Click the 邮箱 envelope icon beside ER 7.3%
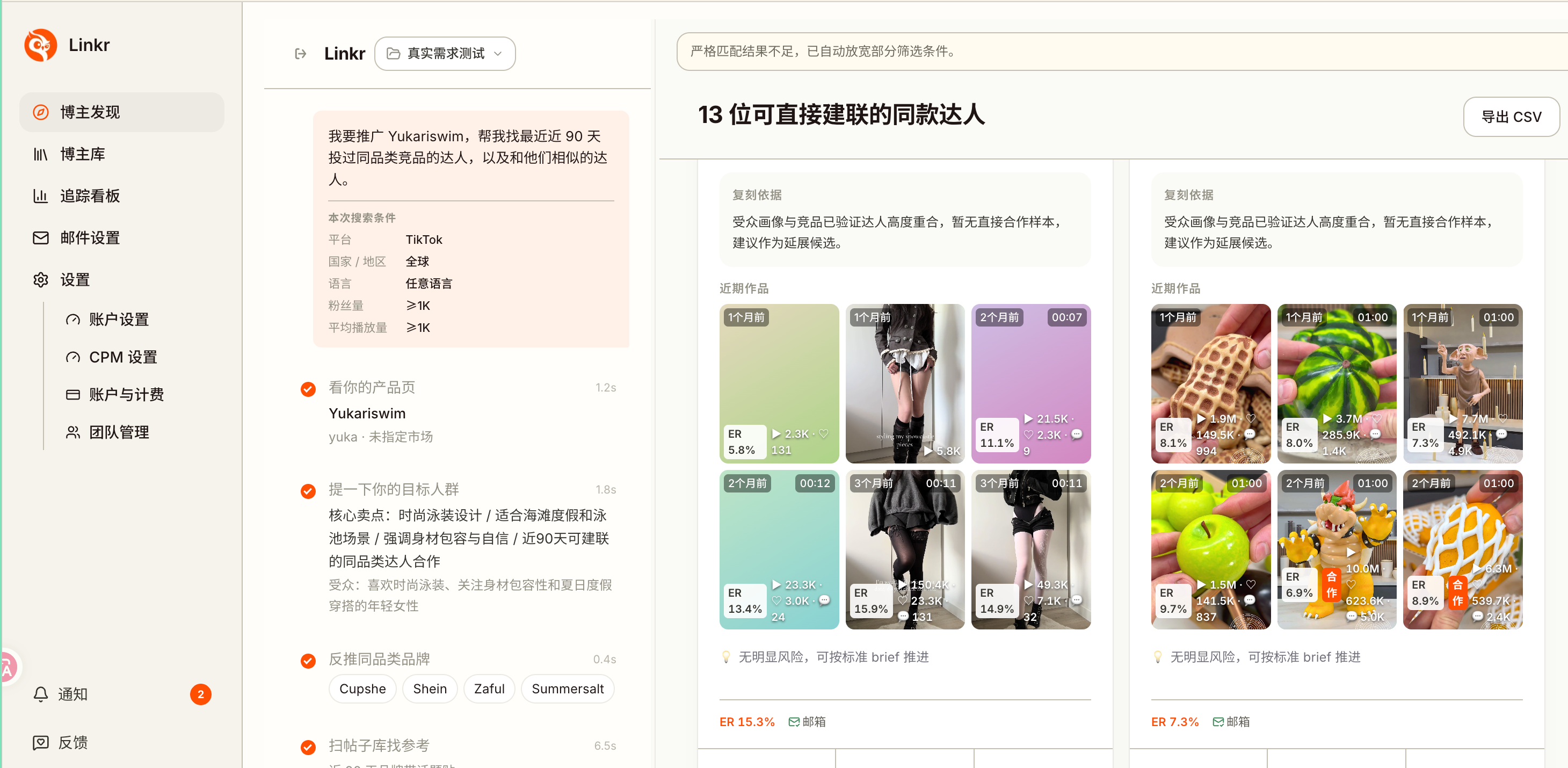This screenshot has width=1568, height=768. point(1218,722)
